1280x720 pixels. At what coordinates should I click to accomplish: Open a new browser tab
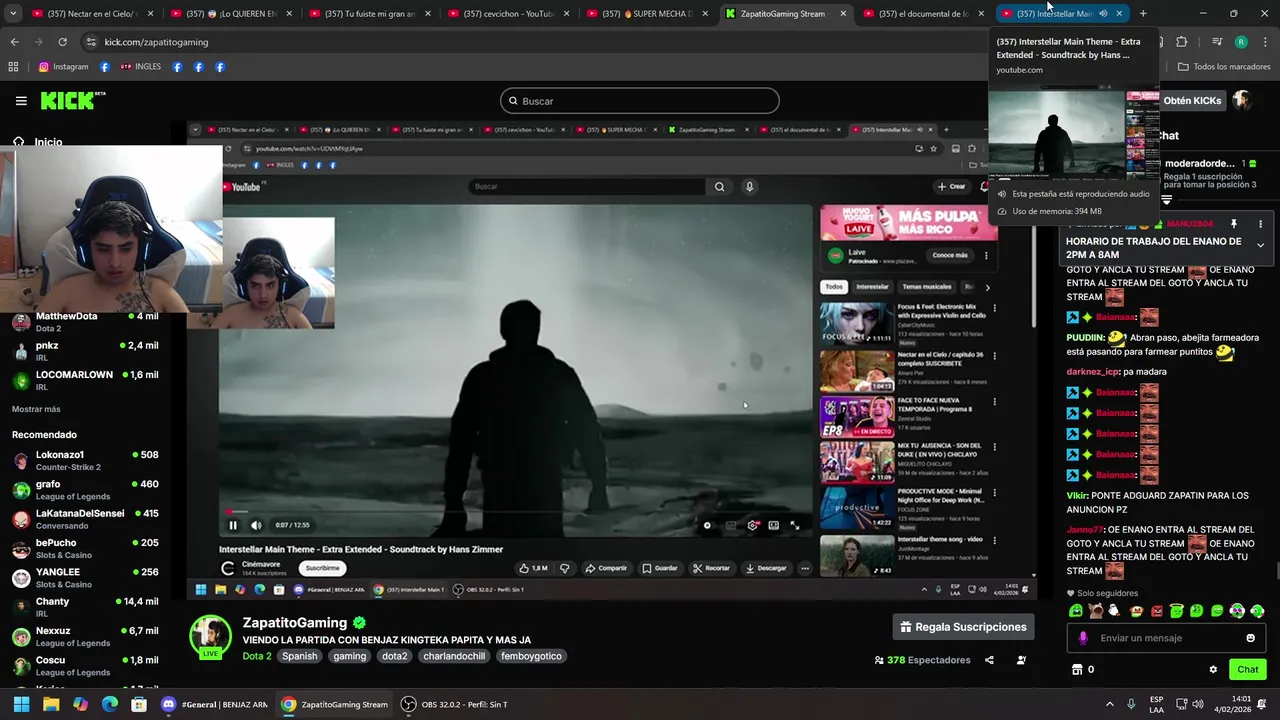pos(1143,13)
